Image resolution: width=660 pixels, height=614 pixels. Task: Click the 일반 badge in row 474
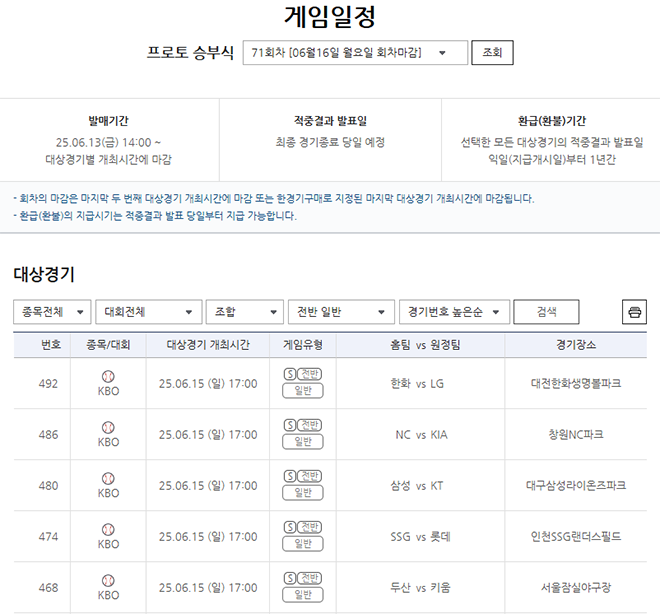(x=303, y=543)
